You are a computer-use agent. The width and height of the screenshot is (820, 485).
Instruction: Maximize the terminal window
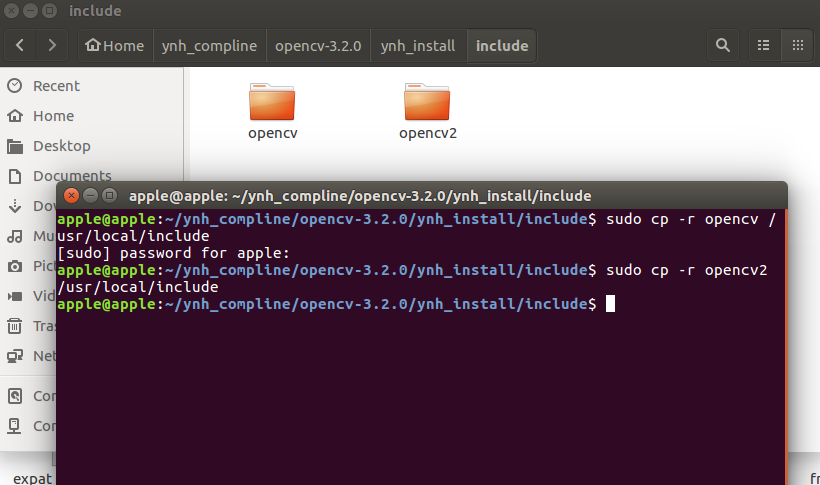coord(109,196)
